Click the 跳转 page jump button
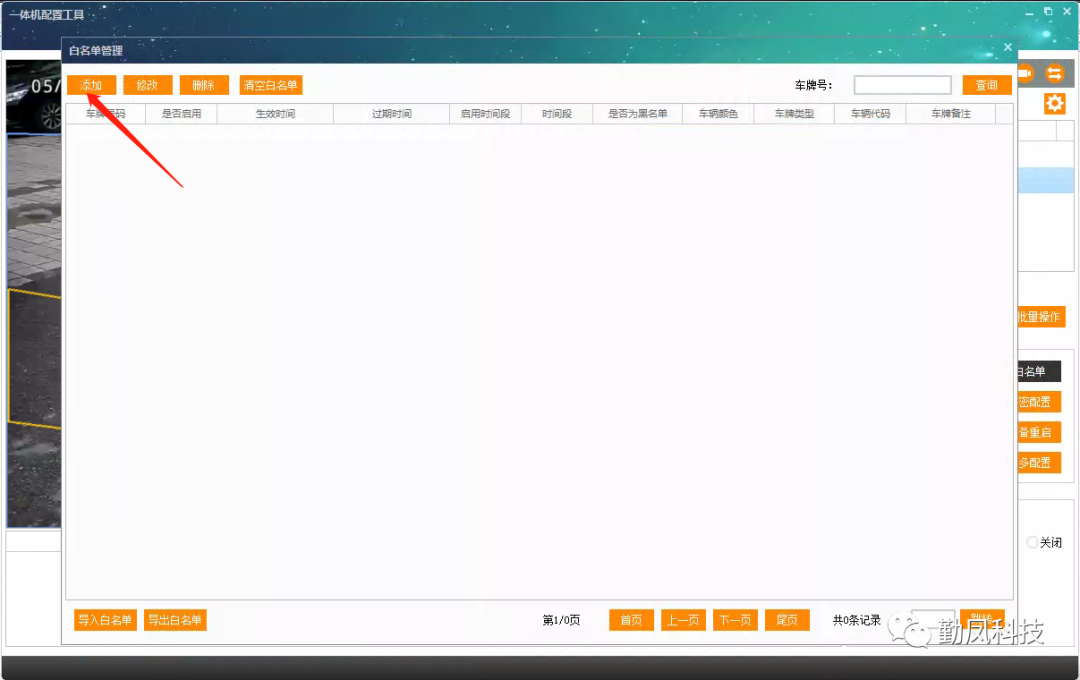The image size is (1080, 680). (x=982, y=617)
